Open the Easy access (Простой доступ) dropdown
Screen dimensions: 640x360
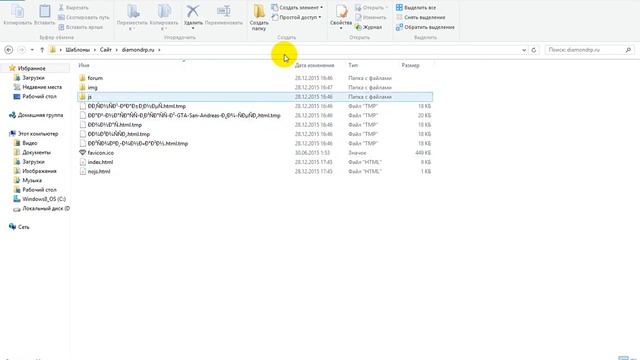tap(296, 18)
